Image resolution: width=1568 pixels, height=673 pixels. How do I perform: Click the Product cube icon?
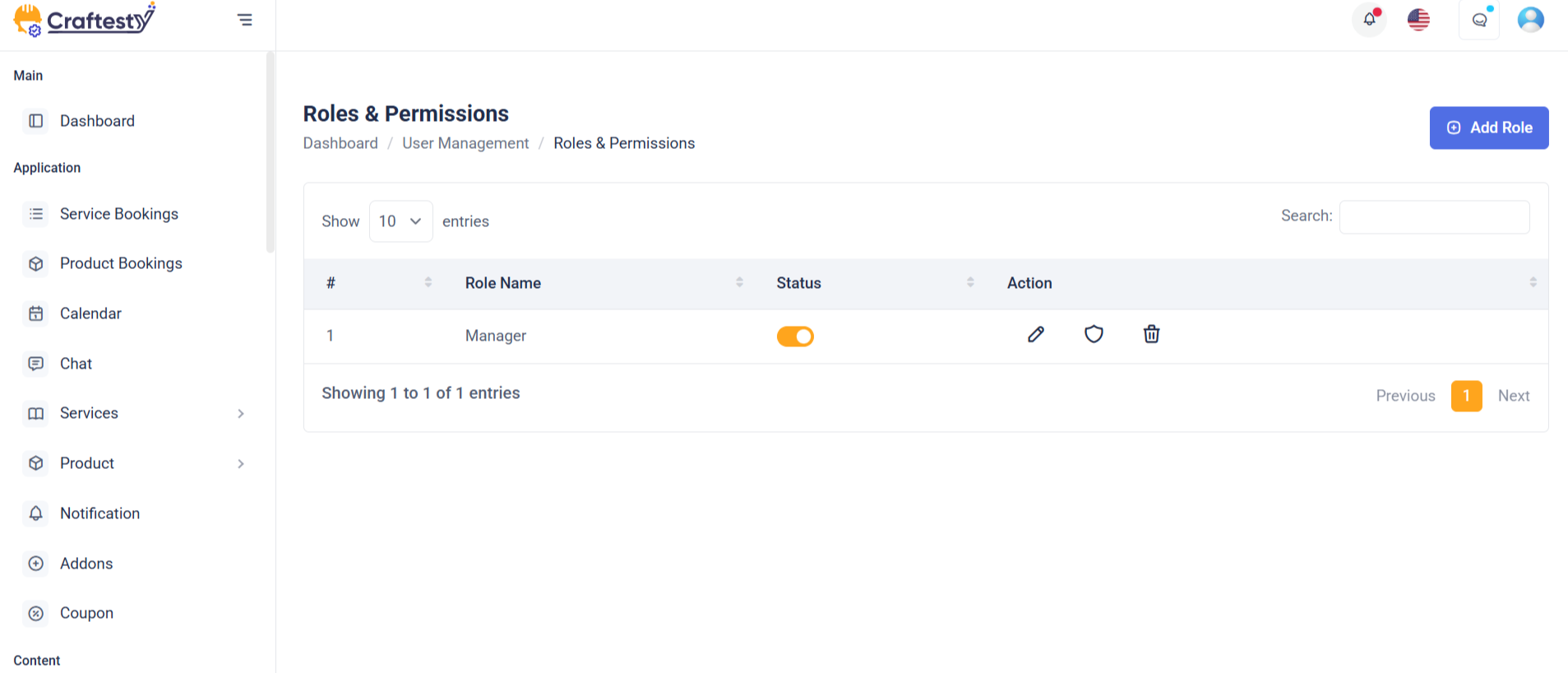click(x=36, y=463)
